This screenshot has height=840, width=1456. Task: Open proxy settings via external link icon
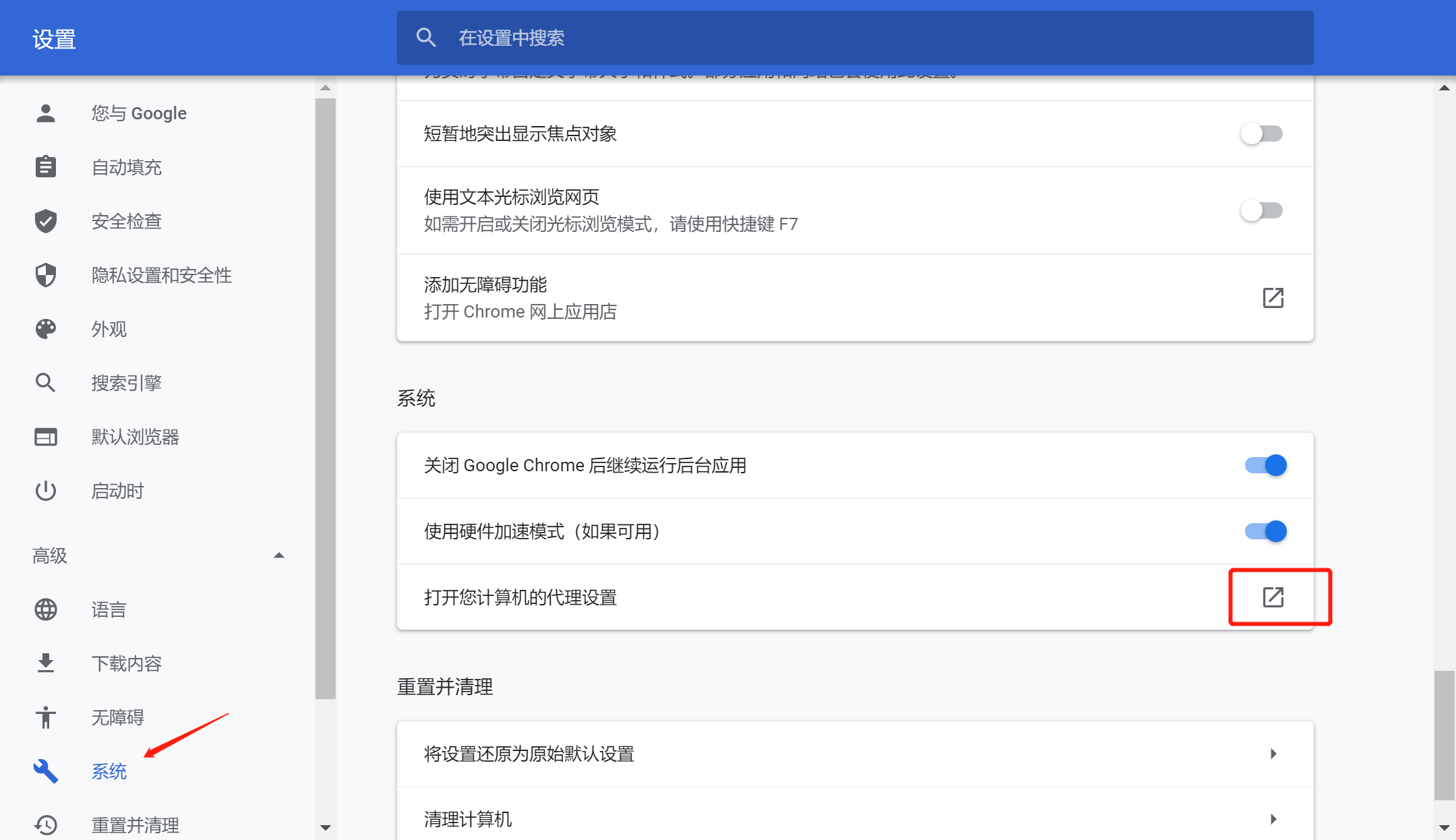(x=1273, y=597)
